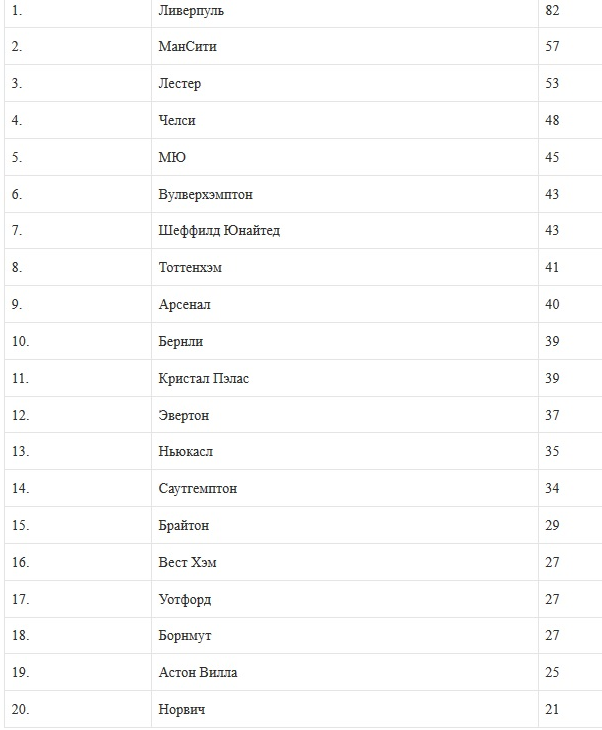602x730 pixels.
Task: Click the МЮ team cell
Action: [x=172, y=158]
